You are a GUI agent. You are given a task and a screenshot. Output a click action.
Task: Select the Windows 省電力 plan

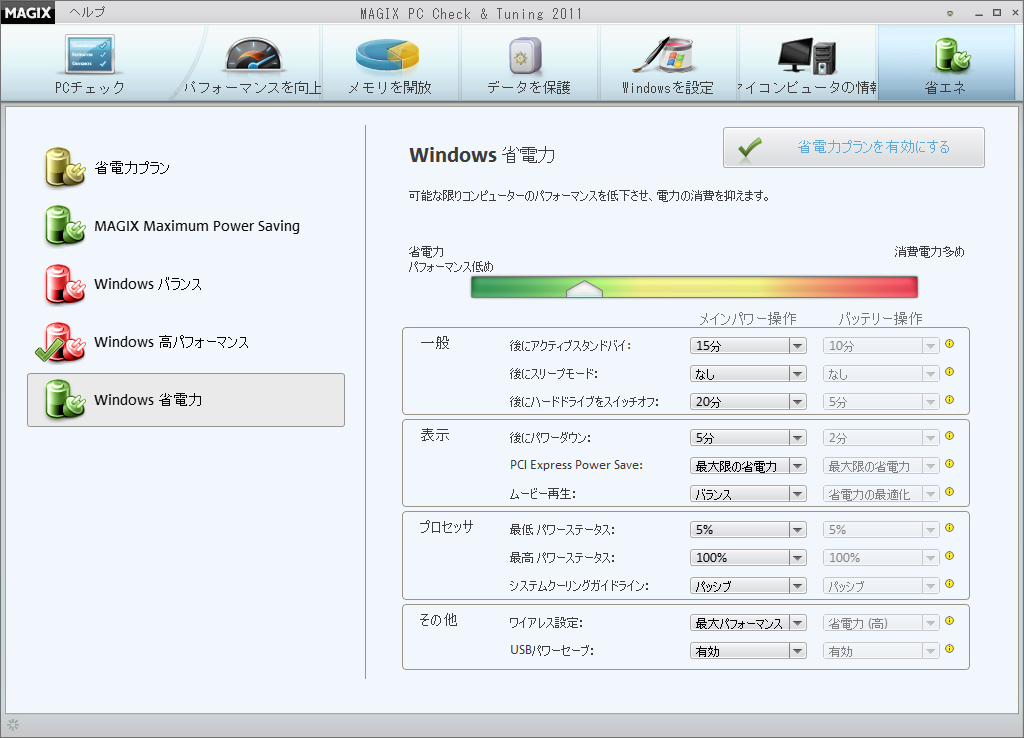click(185, 400)
